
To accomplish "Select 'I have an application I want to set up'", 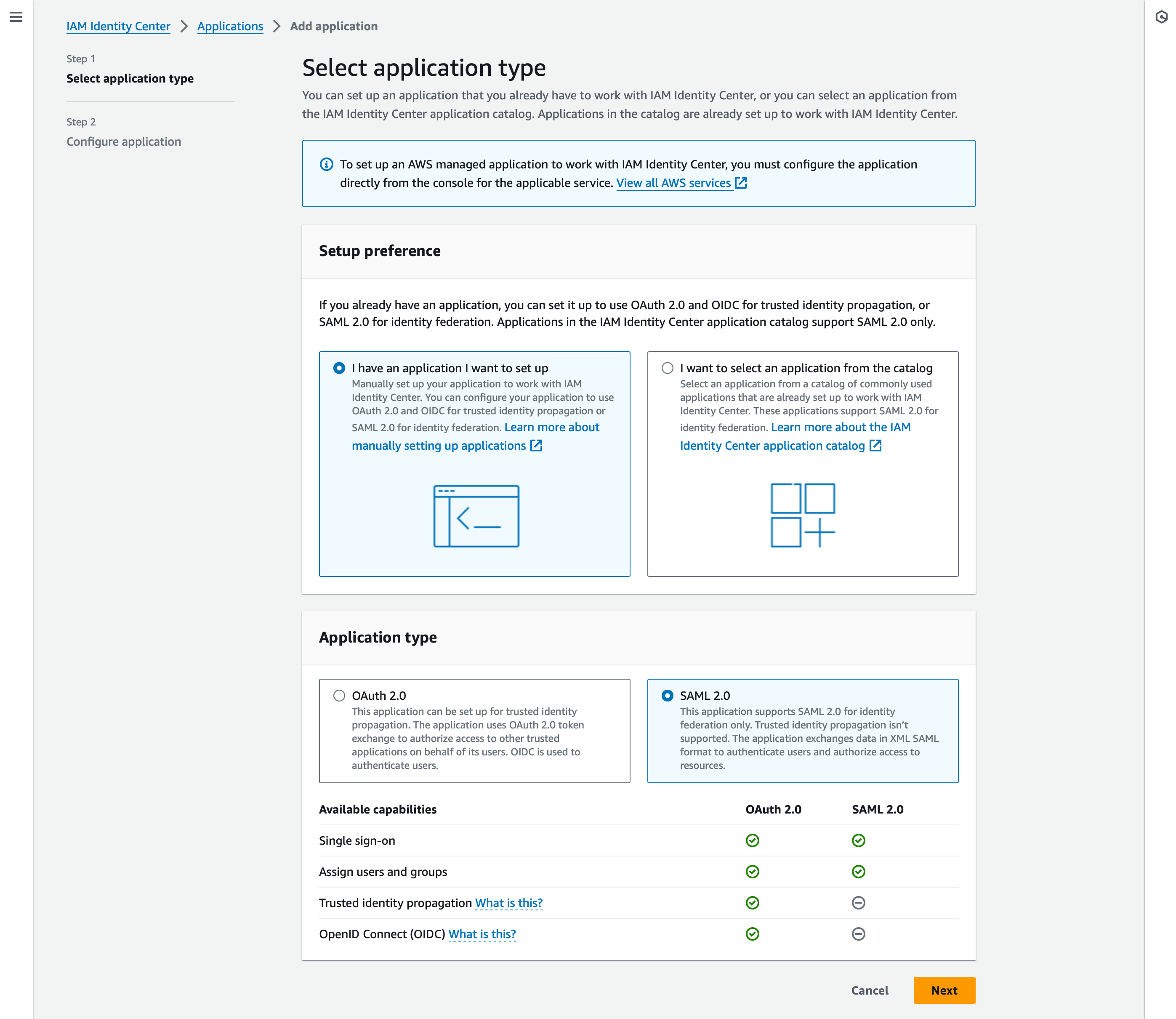I will [x=339, y=368].
